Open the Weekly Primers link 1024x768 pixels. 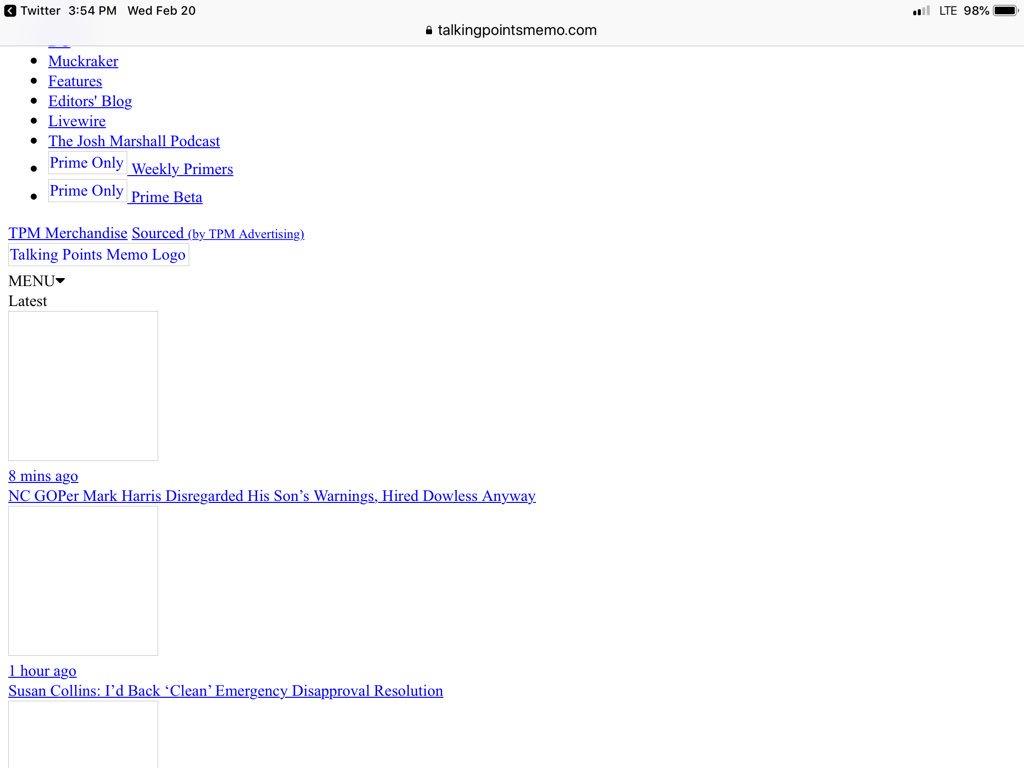coord(182,169)
